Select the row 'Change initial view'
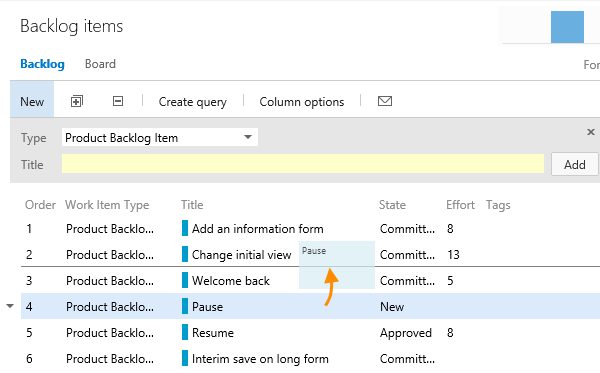Viewport: 600px width, 373px height. click(310, 254)
